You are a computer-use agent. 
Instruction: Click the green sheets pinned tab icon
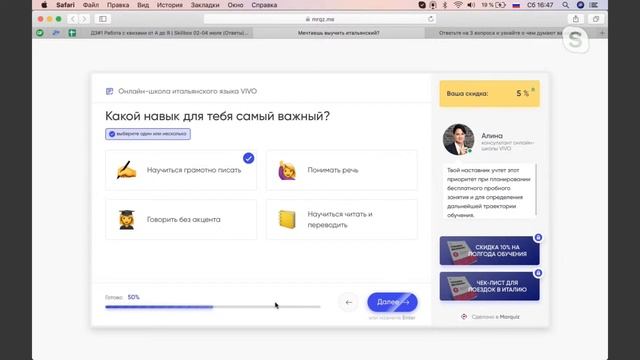pyautogui.click(x=72, y=33)
